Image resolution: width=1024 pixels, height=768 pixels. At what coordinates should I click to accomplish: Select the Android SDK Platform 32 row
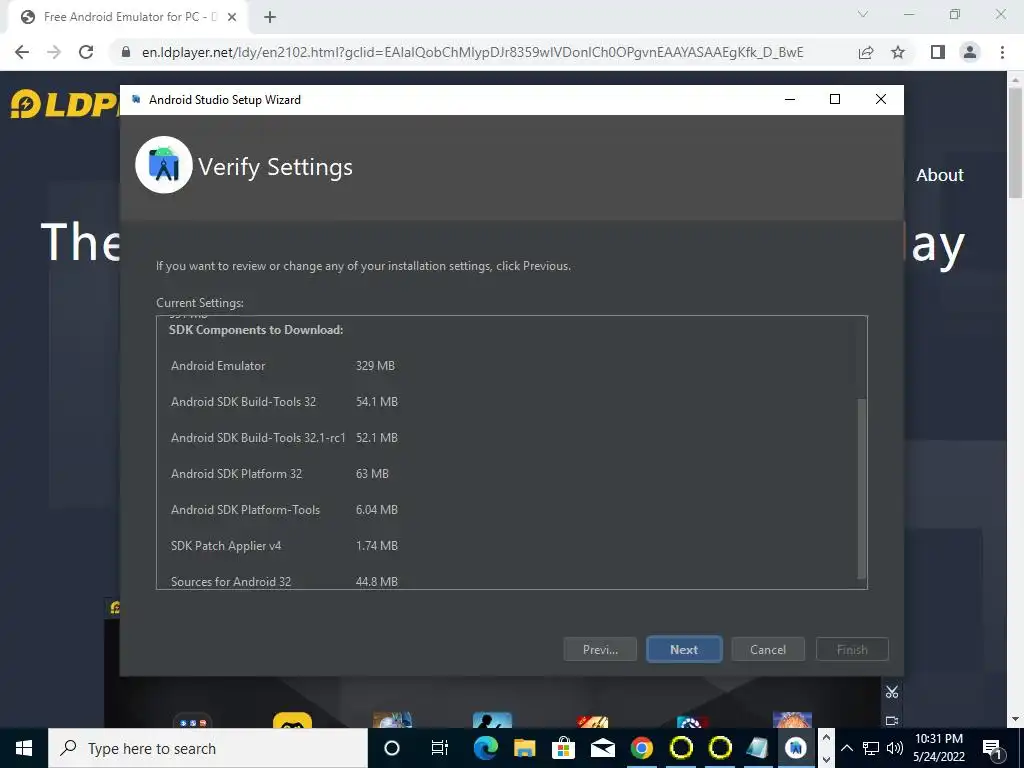click(280, 473)
